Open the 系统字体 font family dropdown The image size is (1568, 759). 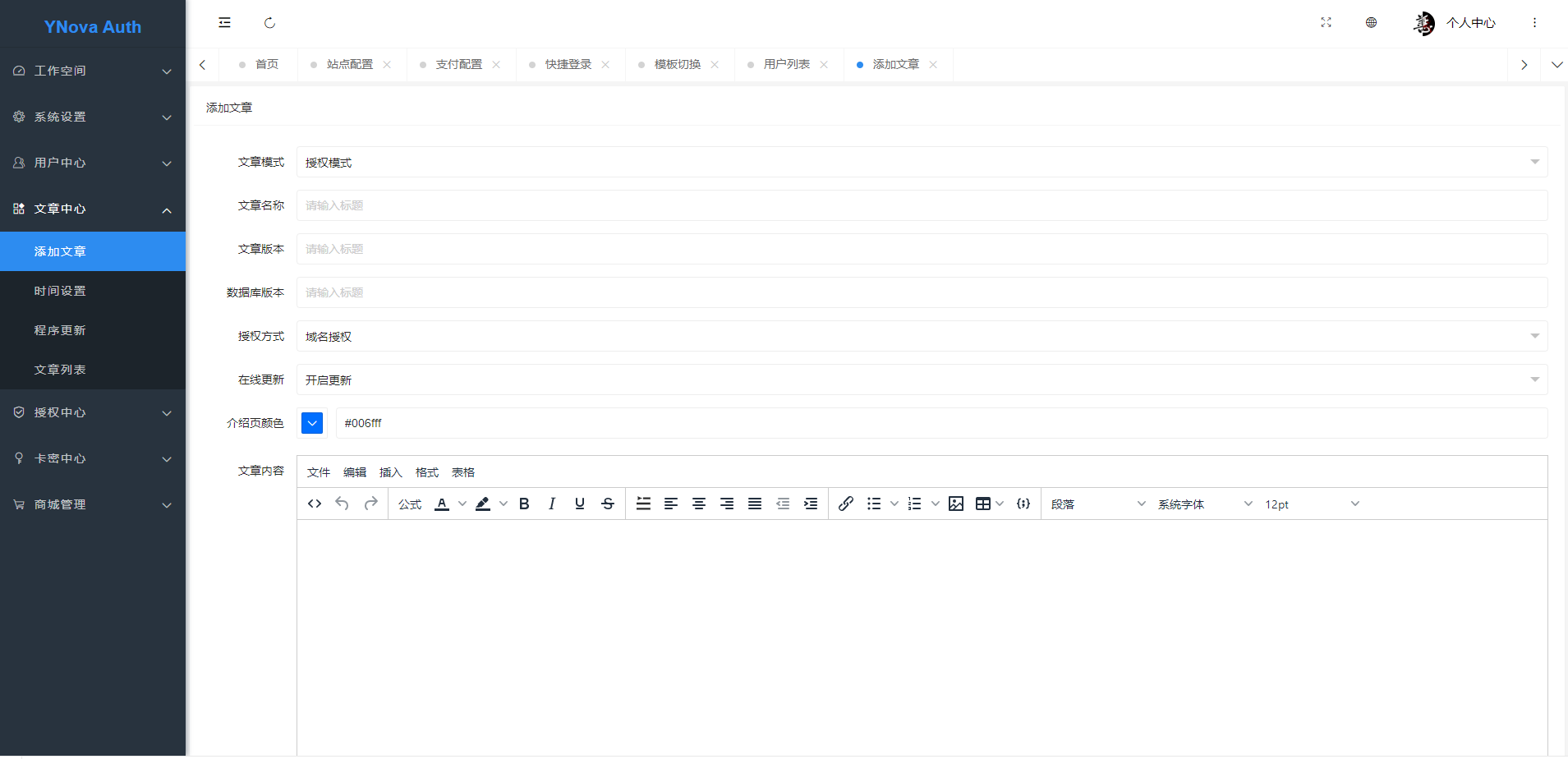coord(1205,504)
